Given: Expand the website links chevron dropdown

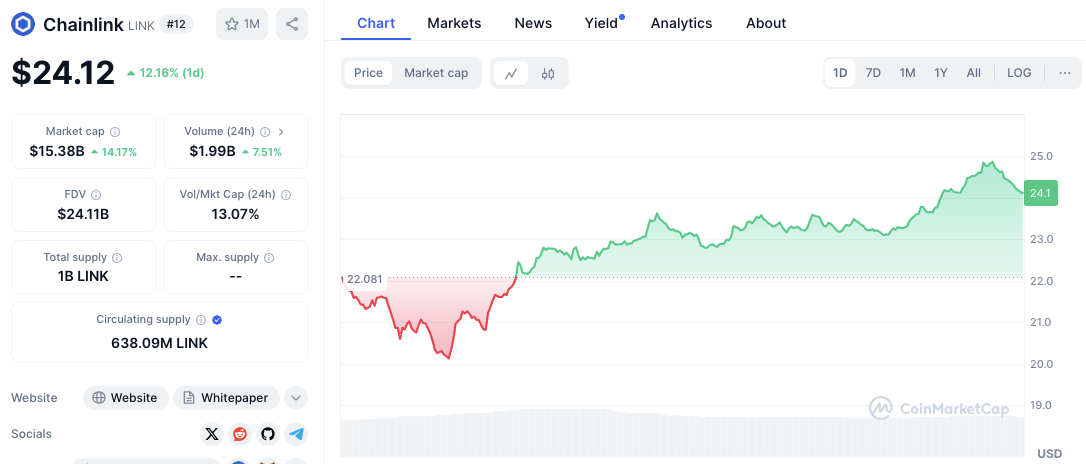Looking at the screenshot, I should (295, 398).
